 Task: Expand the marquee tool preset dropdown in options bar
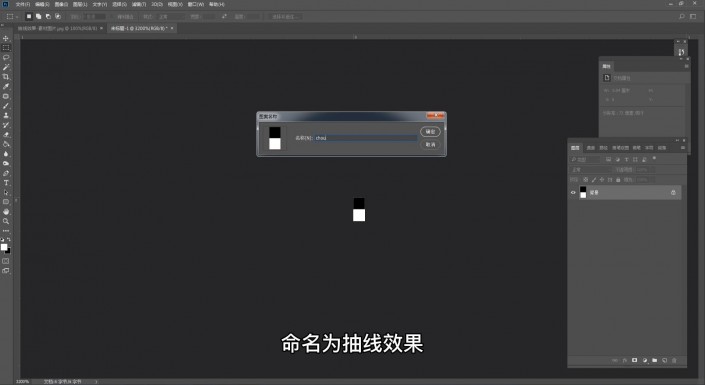coord(12,17)
